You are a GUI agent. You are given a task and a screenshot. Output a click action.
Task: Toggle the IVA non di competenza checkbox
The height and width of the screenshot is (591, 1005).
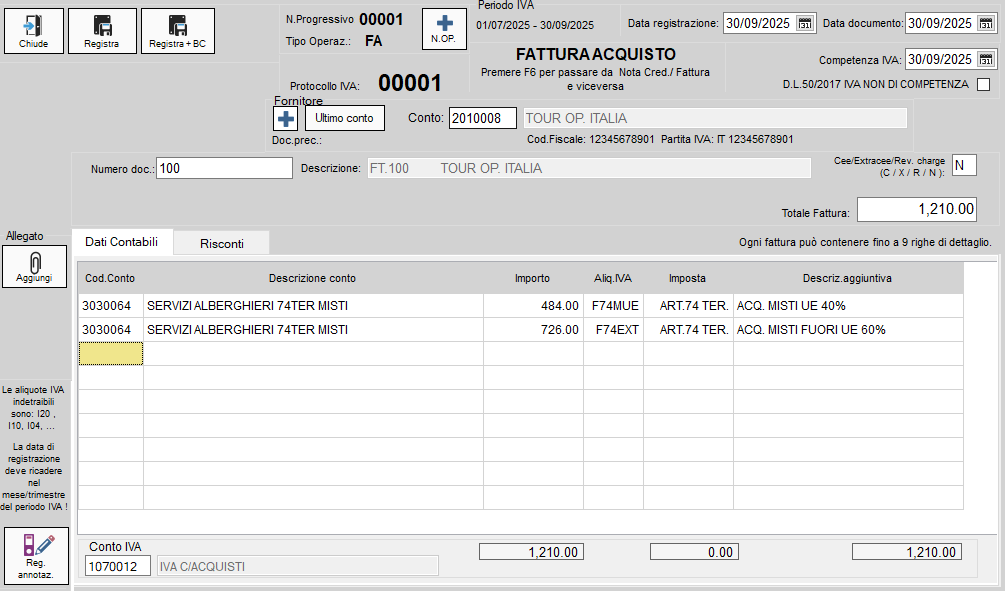point(983,84)
